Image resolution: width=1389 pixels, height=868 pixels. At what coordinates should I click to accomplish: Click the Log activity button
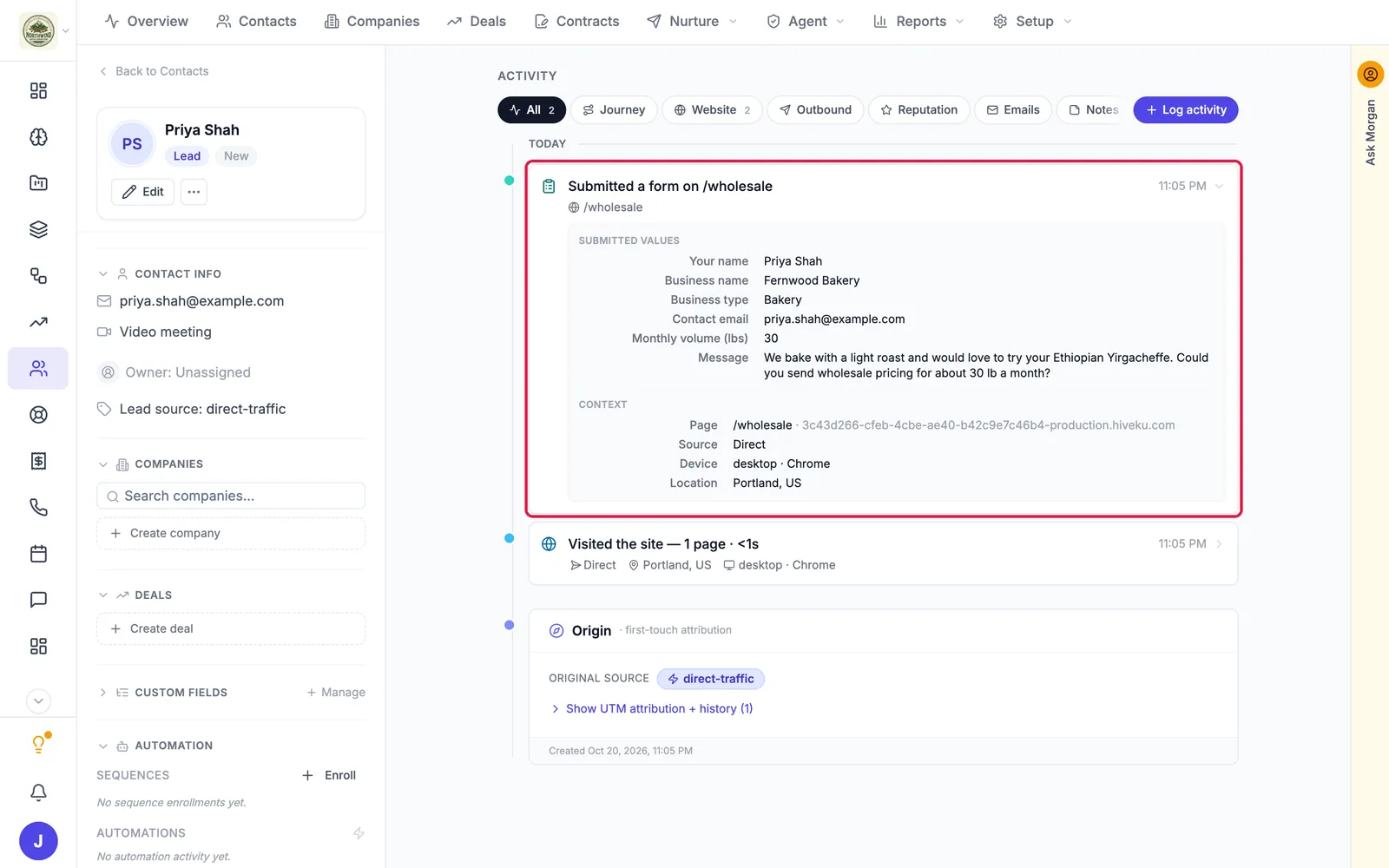click(1186, 110)
